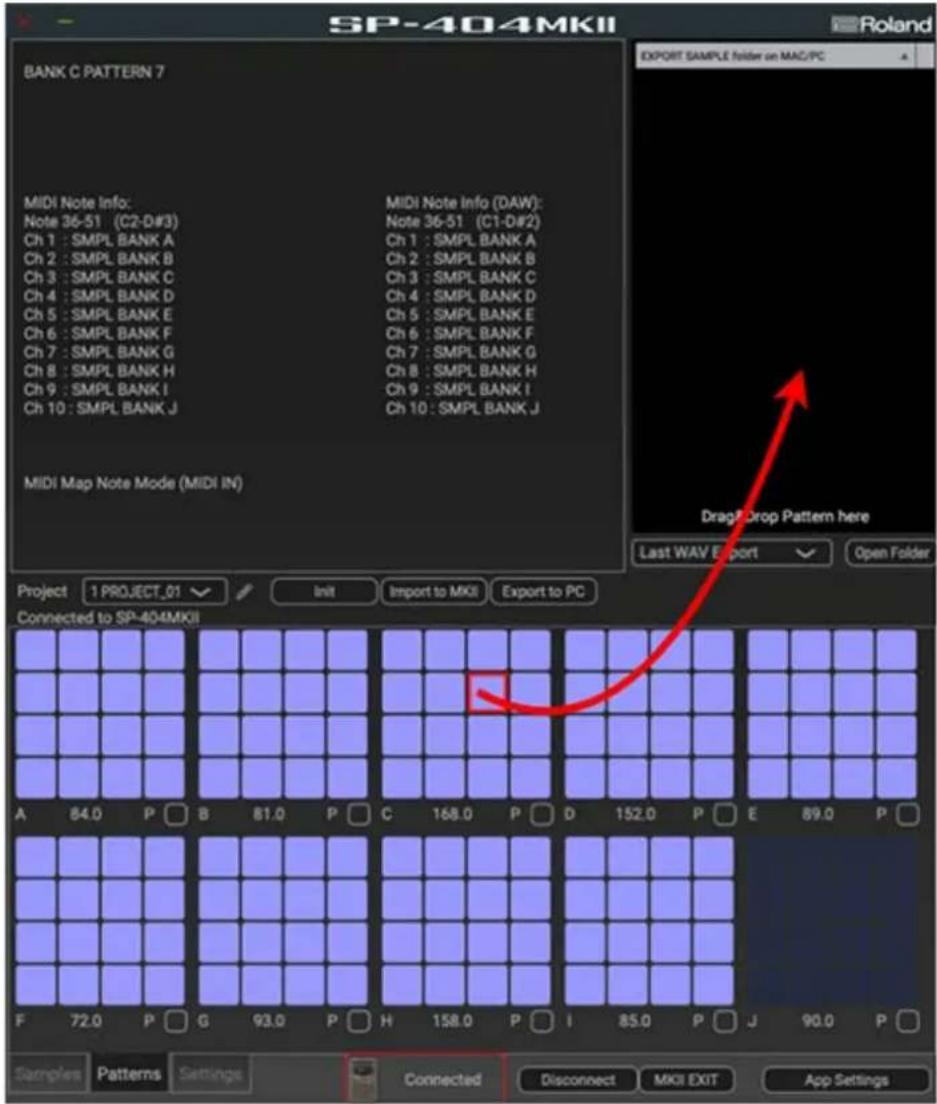Select the Patterns tab
The width and height of the screenshot is (937, 1104).
[x=129, y=1074]
